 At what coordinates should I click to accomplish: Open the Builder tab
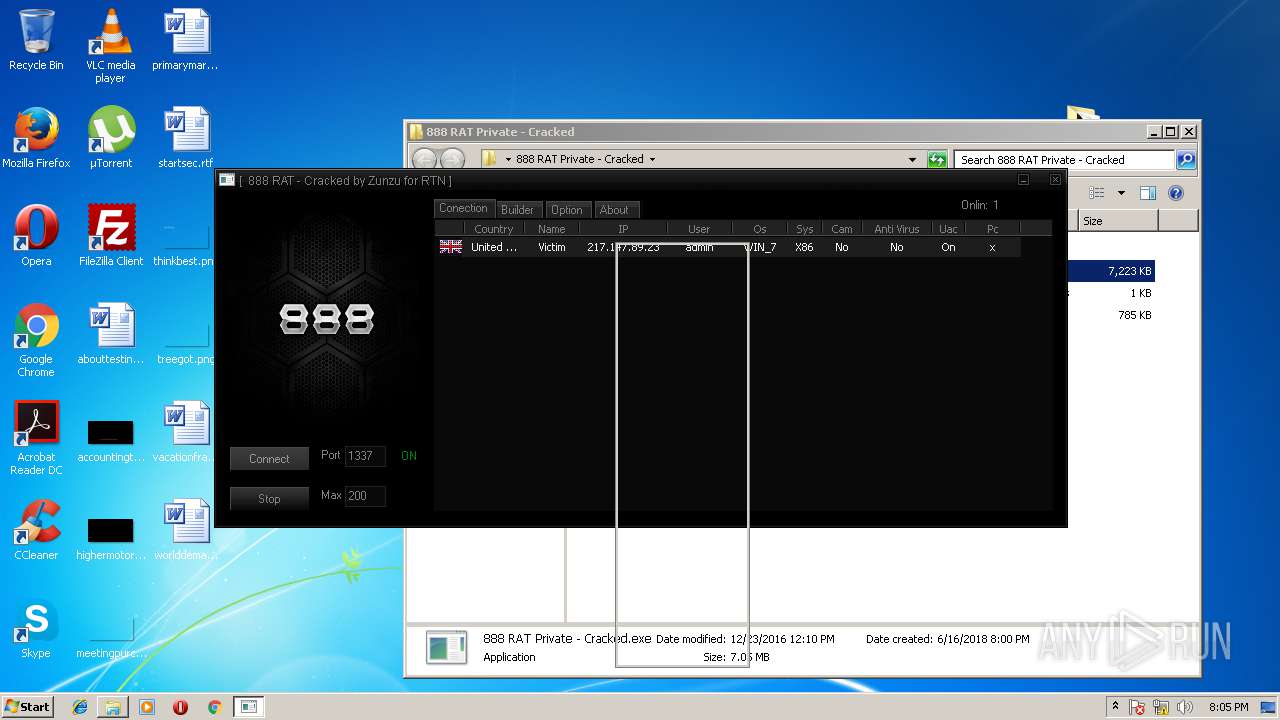(x=517, y=210)
